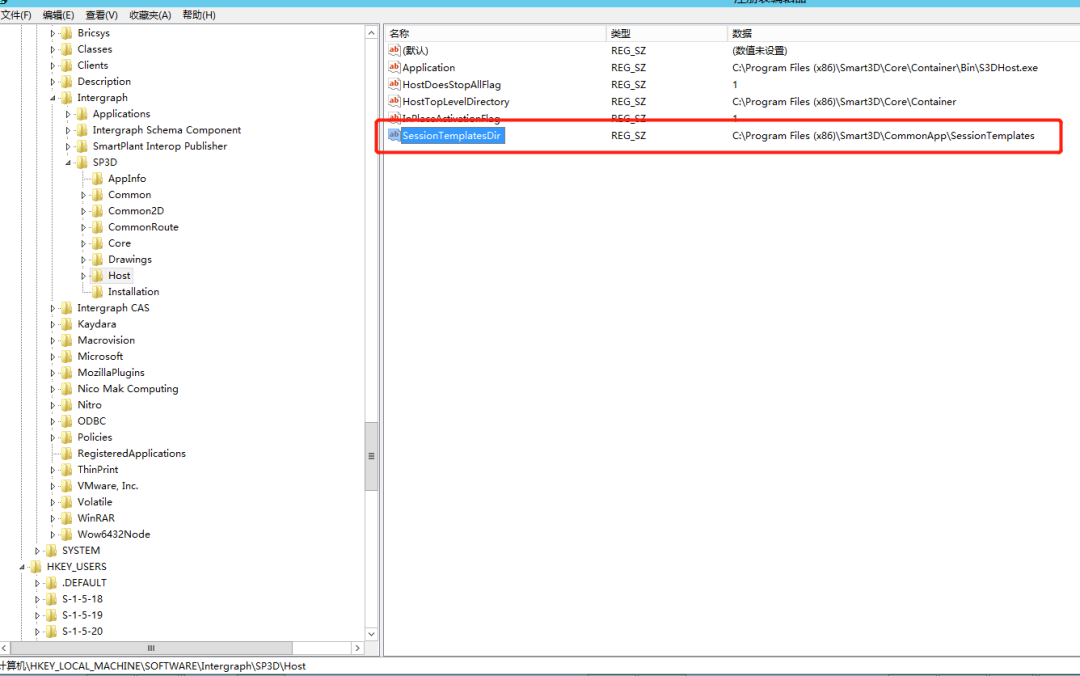Select the Nico Mak Computing key

tap(127, 389)
